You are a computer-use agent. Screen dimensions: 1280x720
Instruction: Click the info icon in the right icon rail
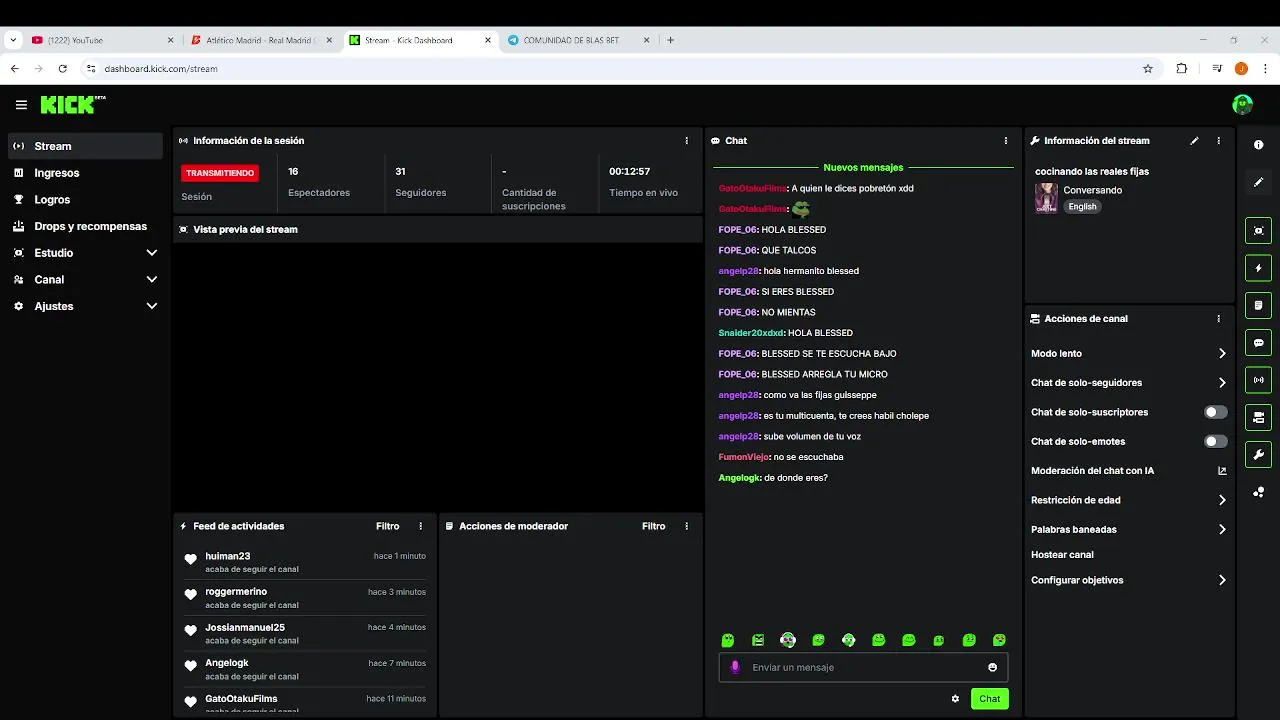tap(1258, 145)
